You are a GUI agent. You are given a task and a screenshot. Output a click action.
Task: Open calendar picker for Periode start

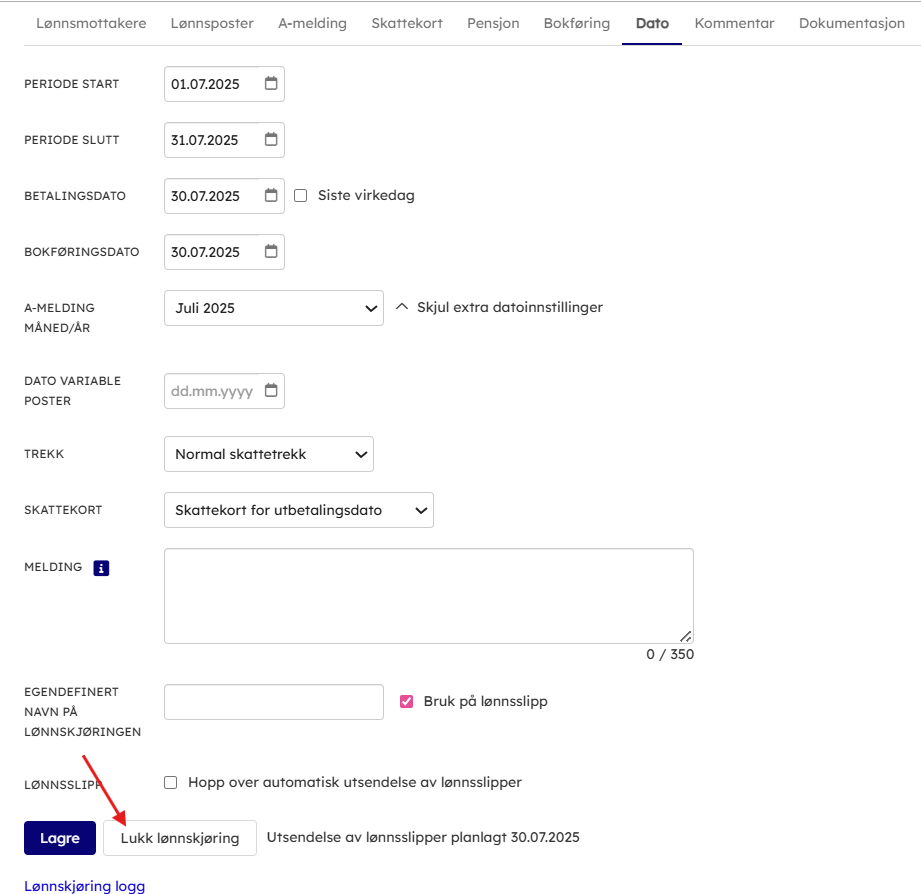271,84
